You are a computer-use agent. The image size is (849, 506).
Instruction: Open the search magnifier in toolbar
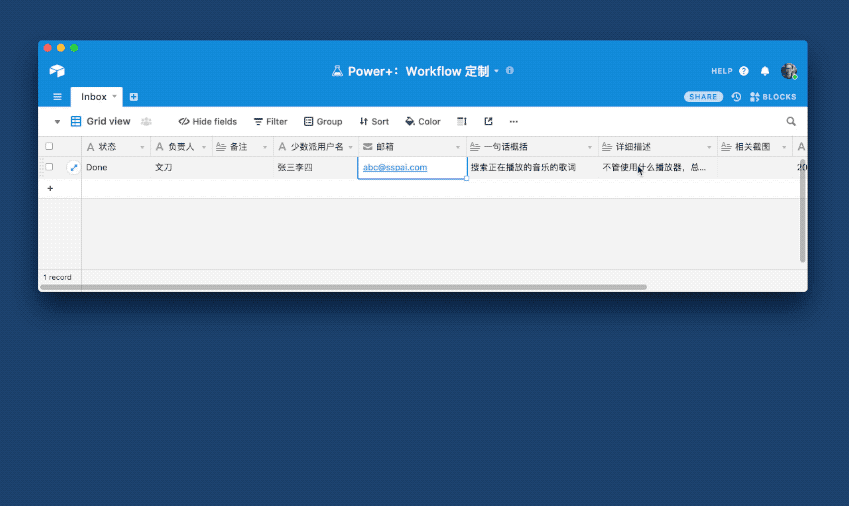tap(791, 121)
